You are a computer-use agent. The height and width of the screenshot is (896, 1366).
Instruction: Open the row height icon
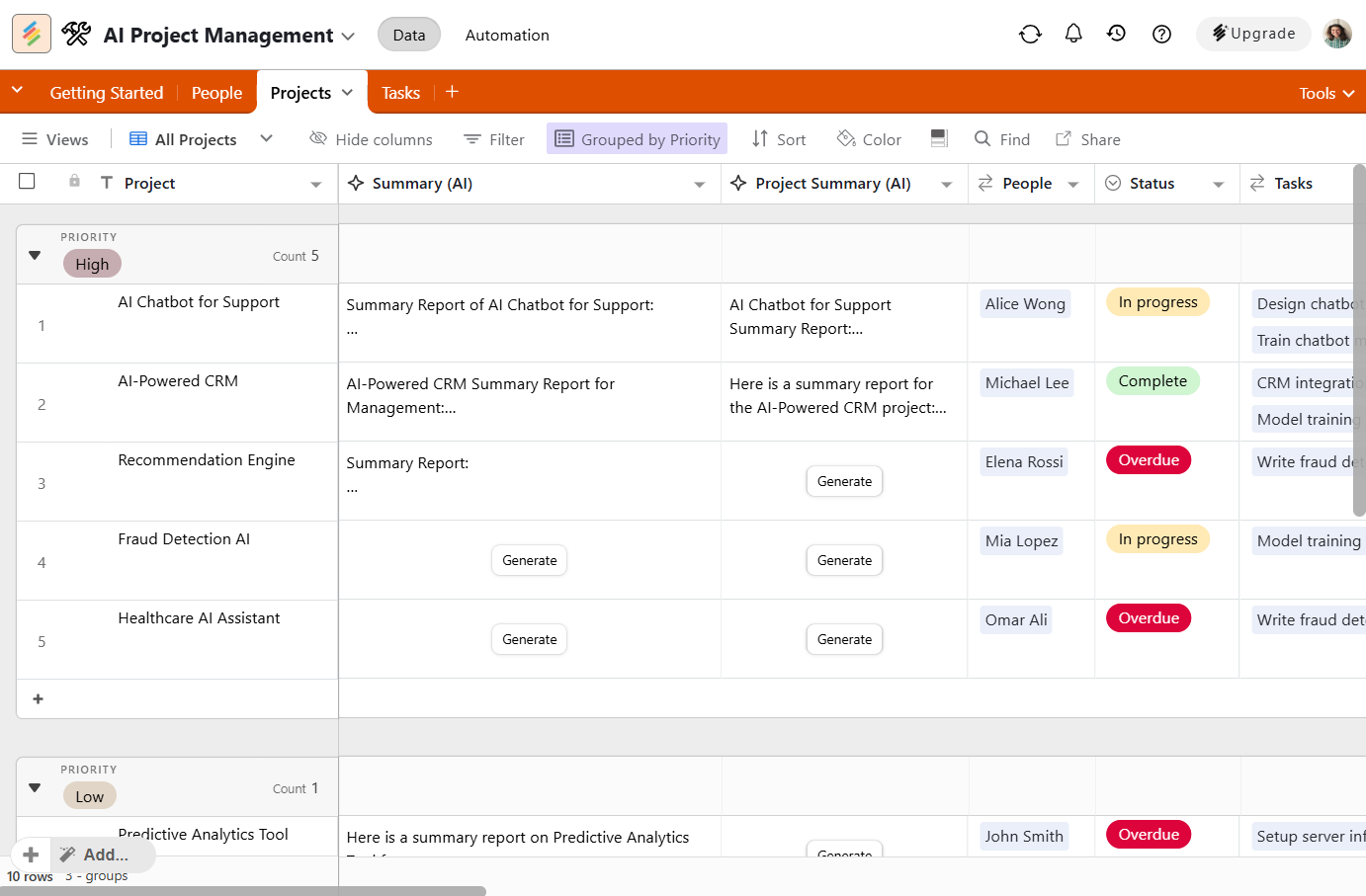(939, 139)
